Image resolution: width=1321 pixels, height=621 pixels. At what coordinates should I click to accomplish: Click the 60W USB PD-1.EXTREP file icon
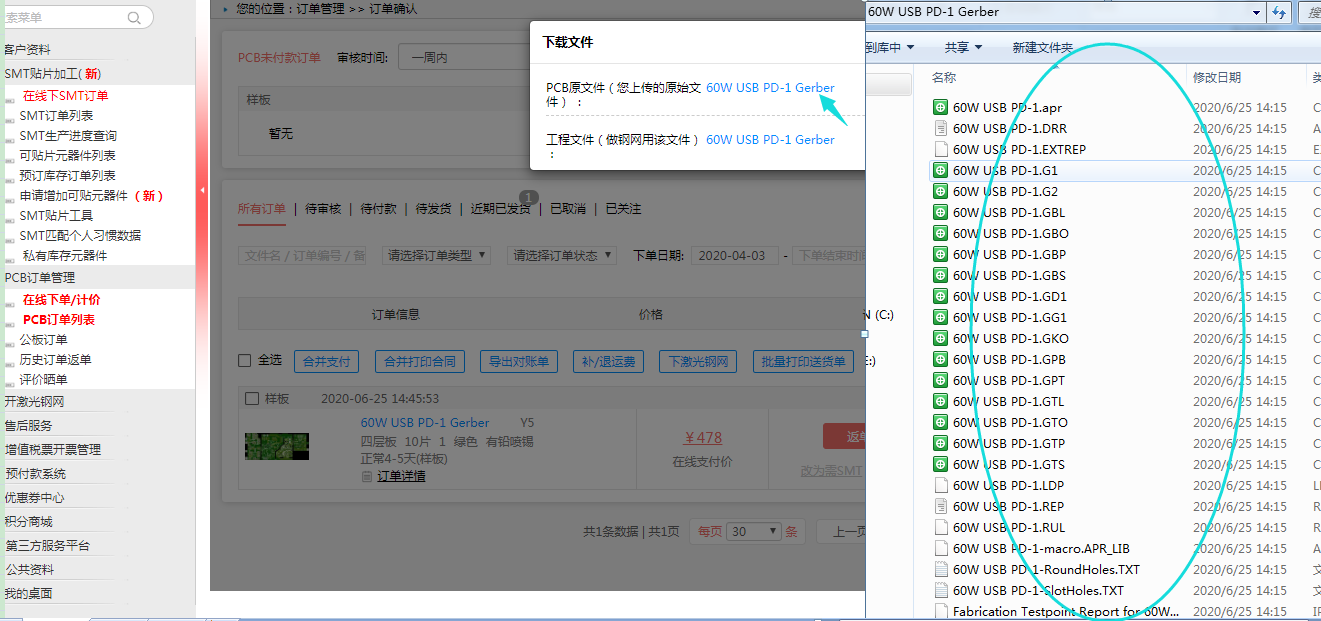pyautogui.click(x=940, y=150)
